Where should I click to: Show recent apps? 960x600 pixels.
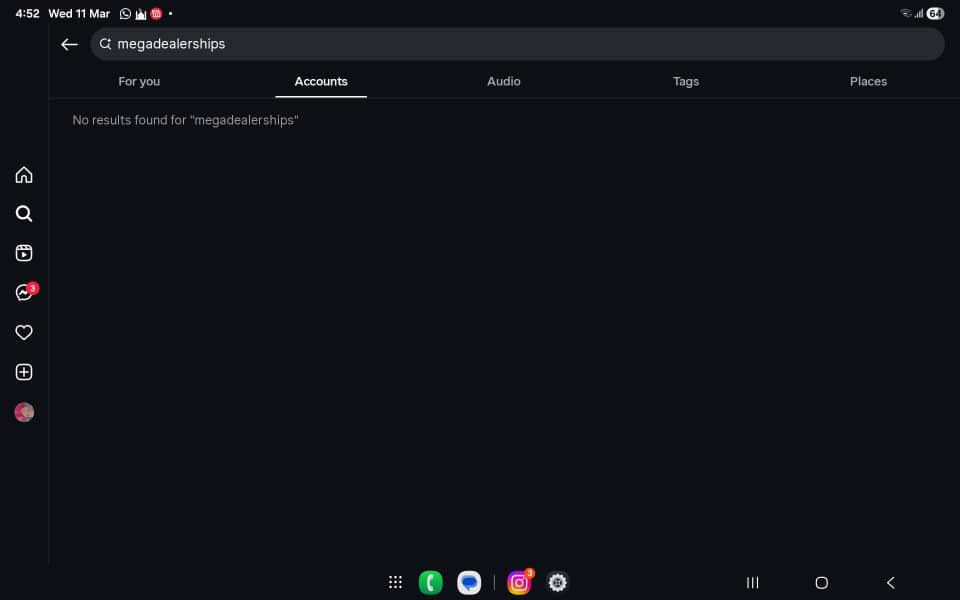point(752,583)
